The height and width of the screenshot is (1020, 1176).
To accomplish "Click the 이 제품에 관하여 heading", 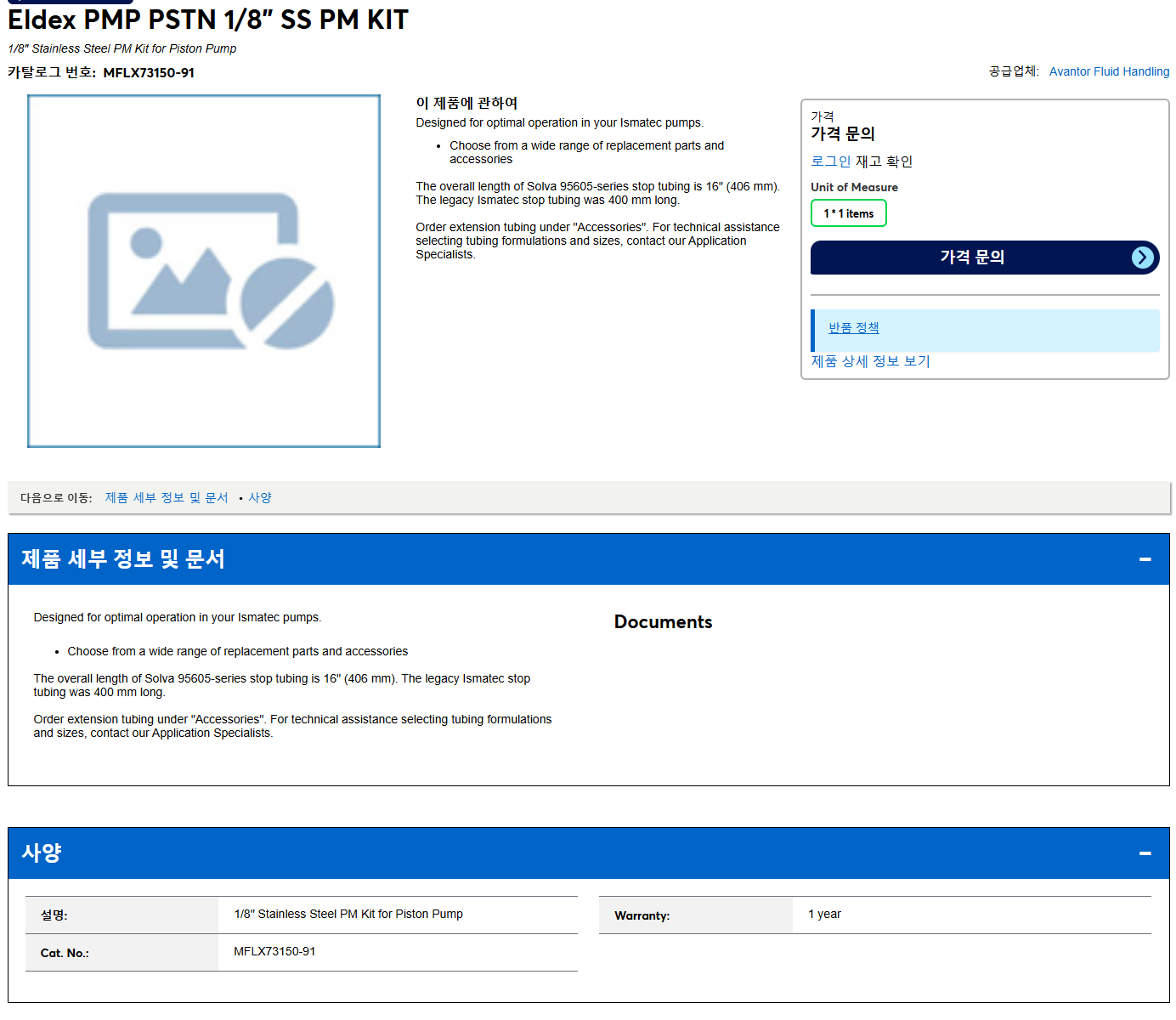I will (466, 103).
